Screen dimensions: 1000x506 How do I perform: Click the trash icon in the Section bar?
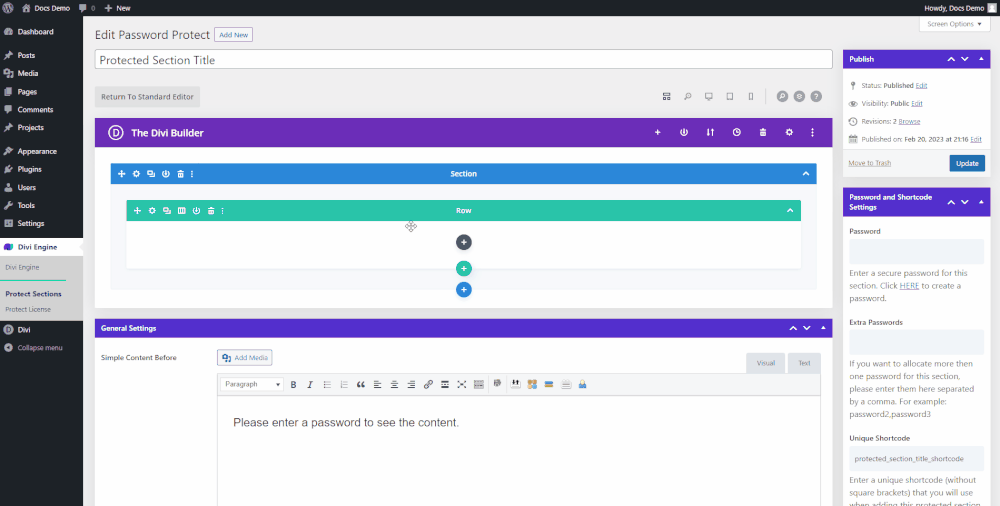coord(180,174)
